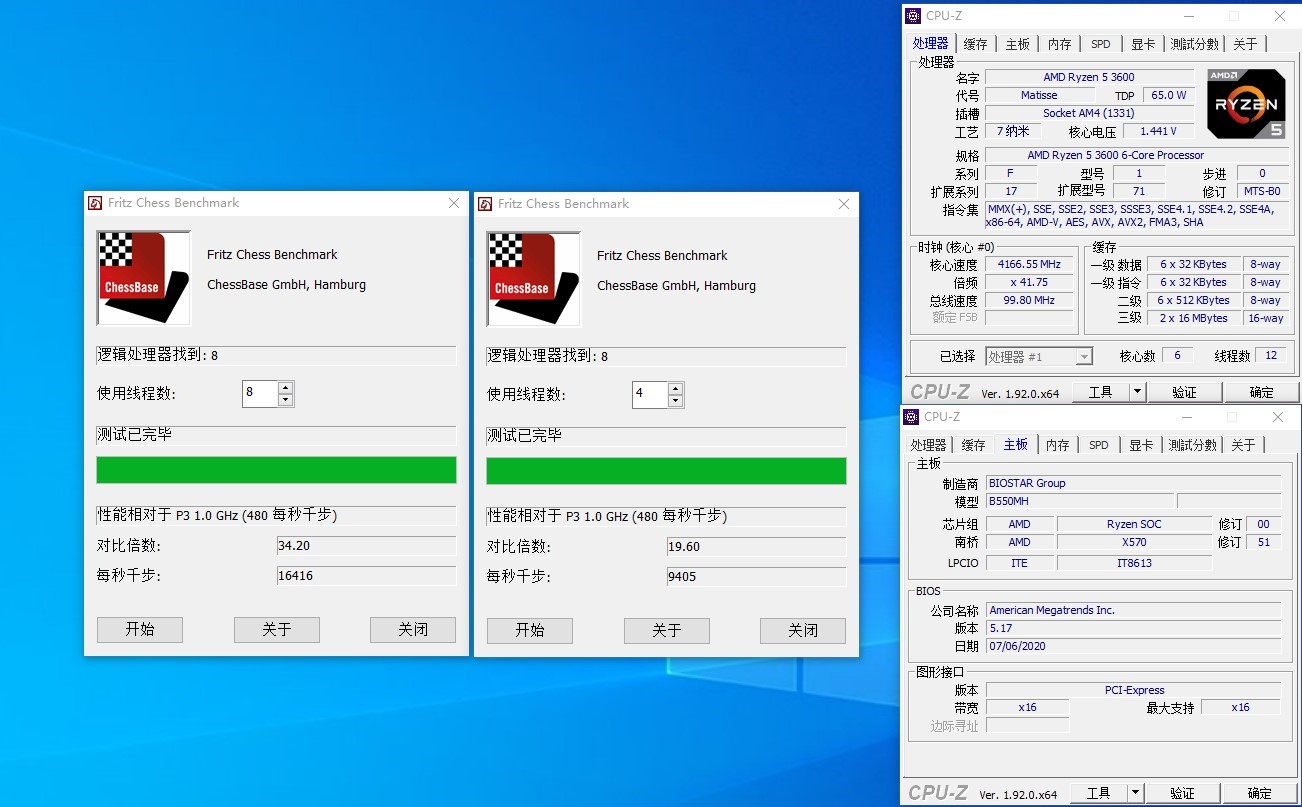Click 开始 in the 4-thread Fritz window
The image size is (1302, 807).
[530, 630]
